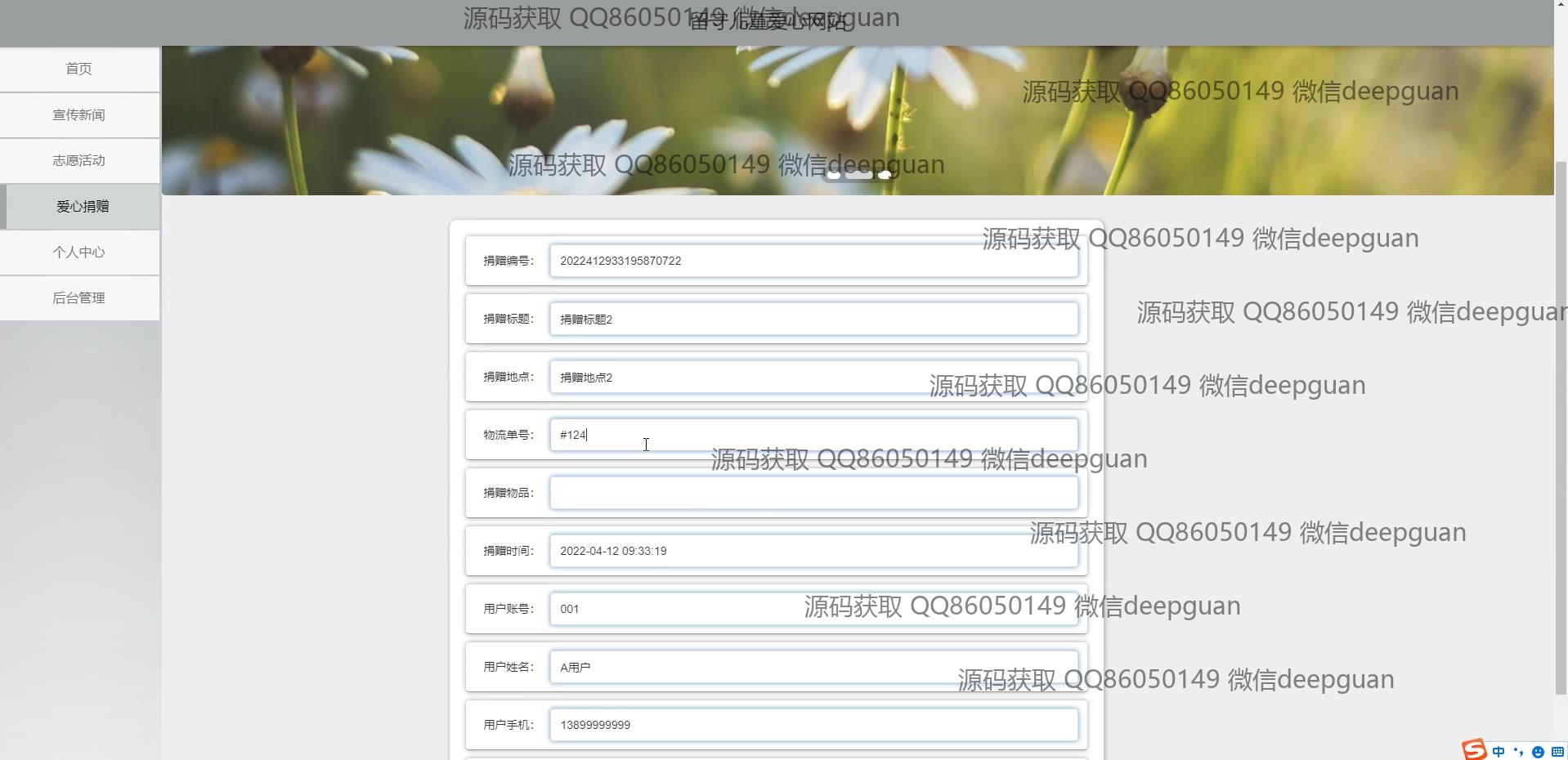Click the 捐赠物品: label
1568x760 pixels.
[508, 493]
